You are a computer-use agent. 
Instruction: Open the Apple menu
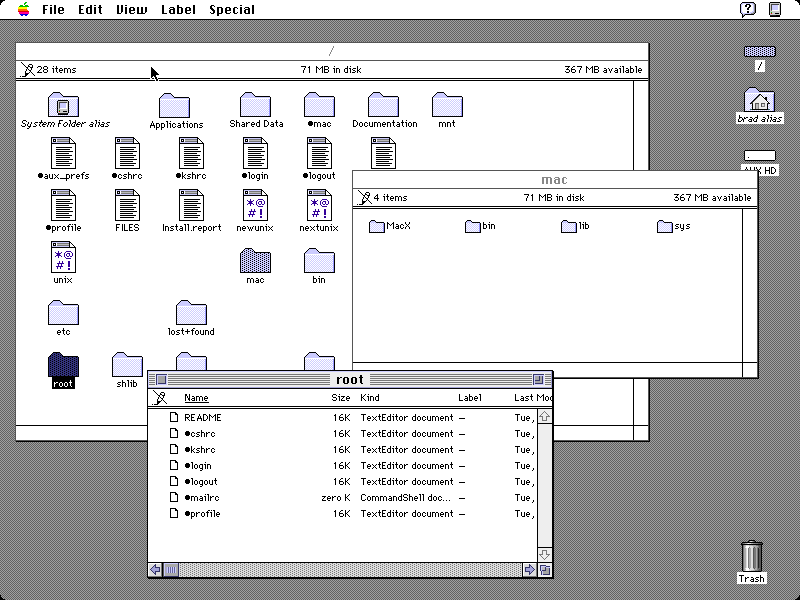23,9
